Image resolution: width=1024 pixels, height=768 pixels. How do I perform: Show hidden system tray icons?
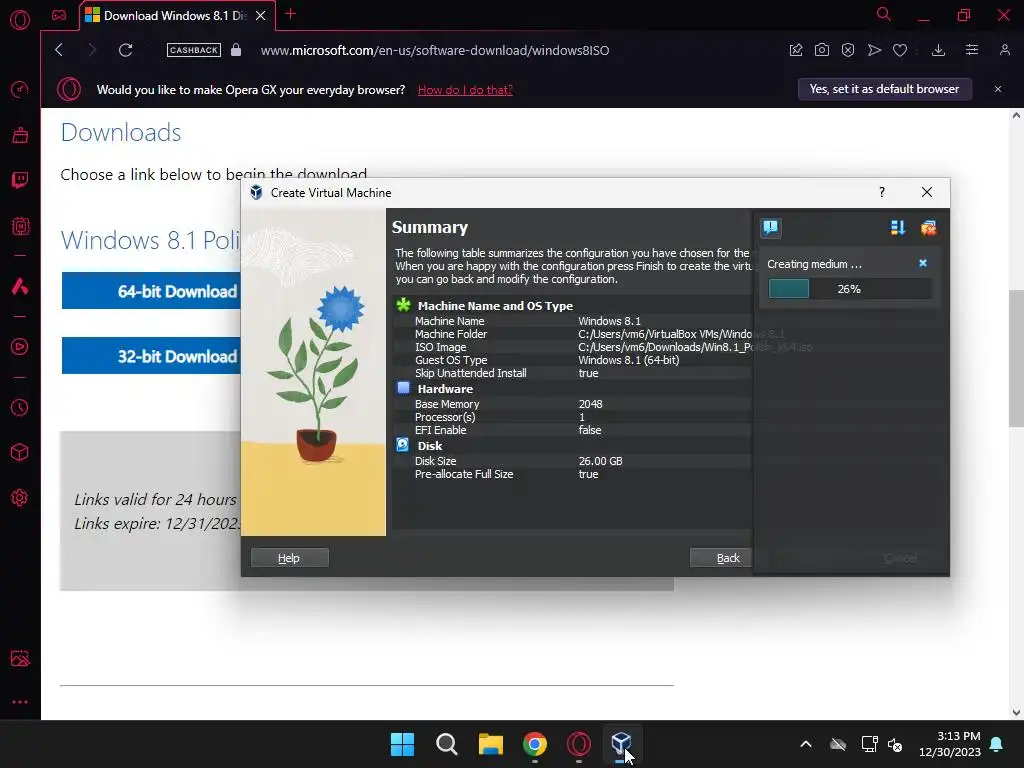tap(806, 744)
